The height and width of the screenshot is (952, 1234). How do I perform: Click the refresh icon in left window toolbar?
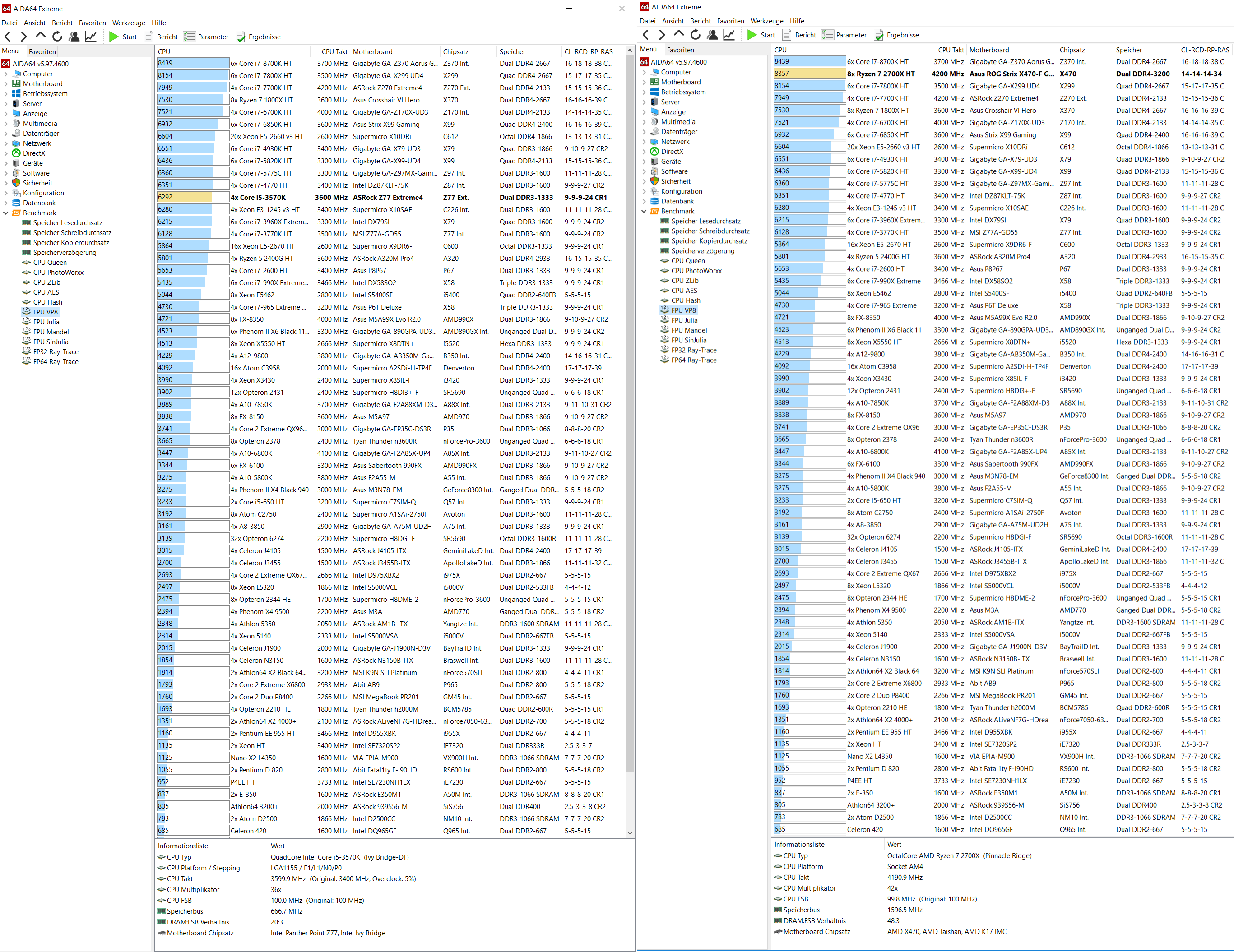tap(57, 37)
